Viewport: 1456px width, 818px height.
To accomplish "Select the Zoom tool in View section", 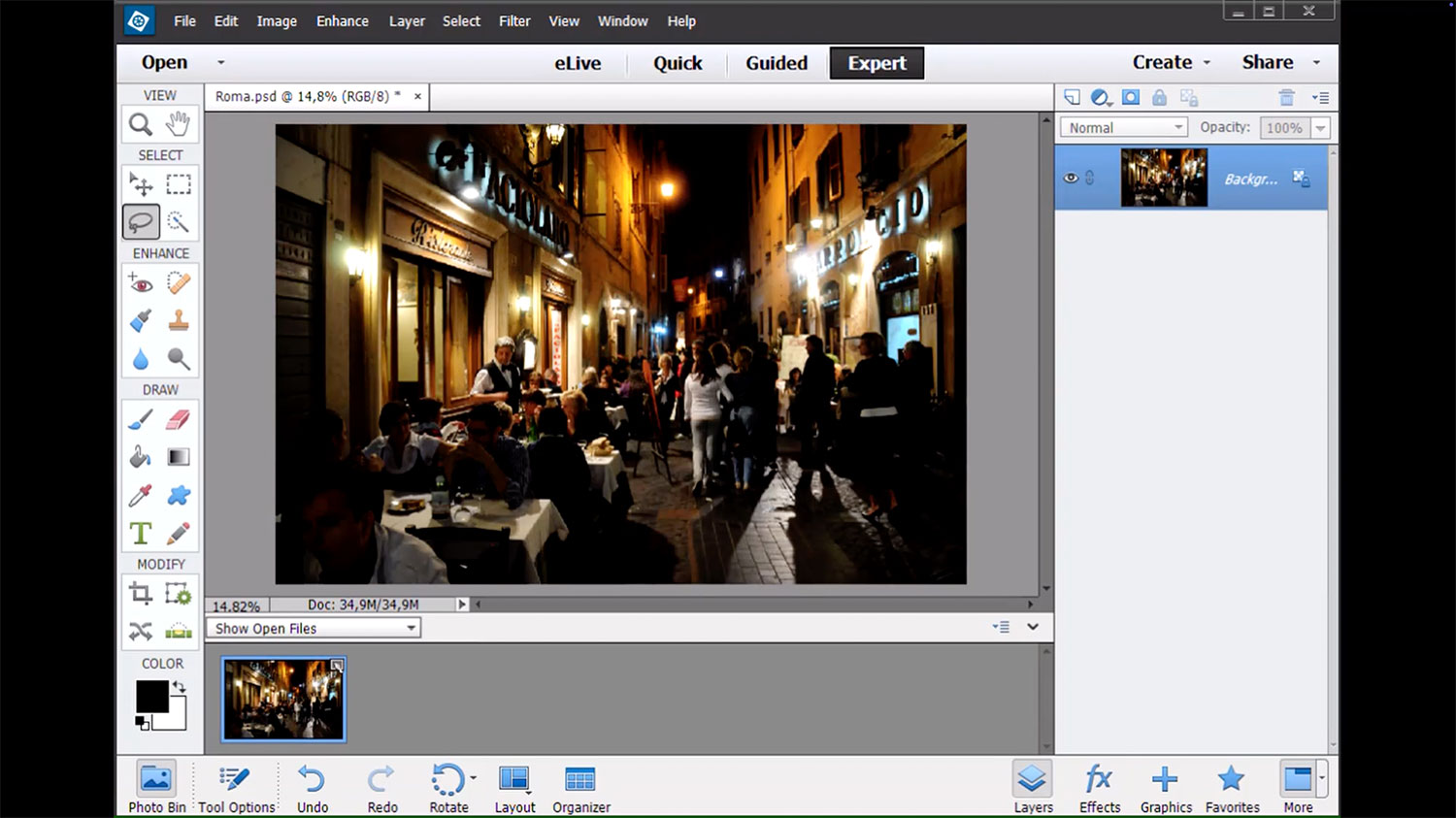I will (x=141, y=124).
